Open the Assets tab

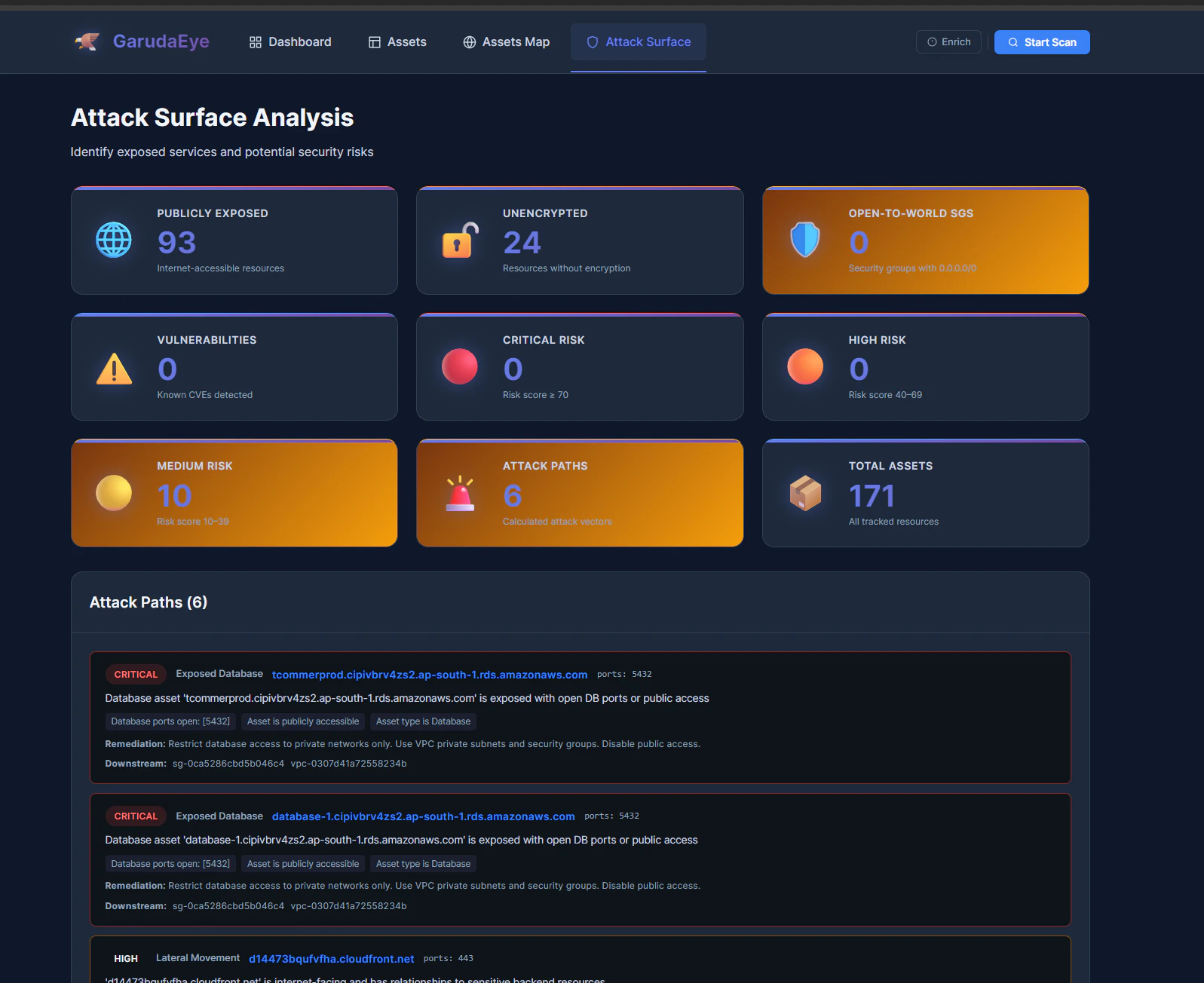point(397,42)
